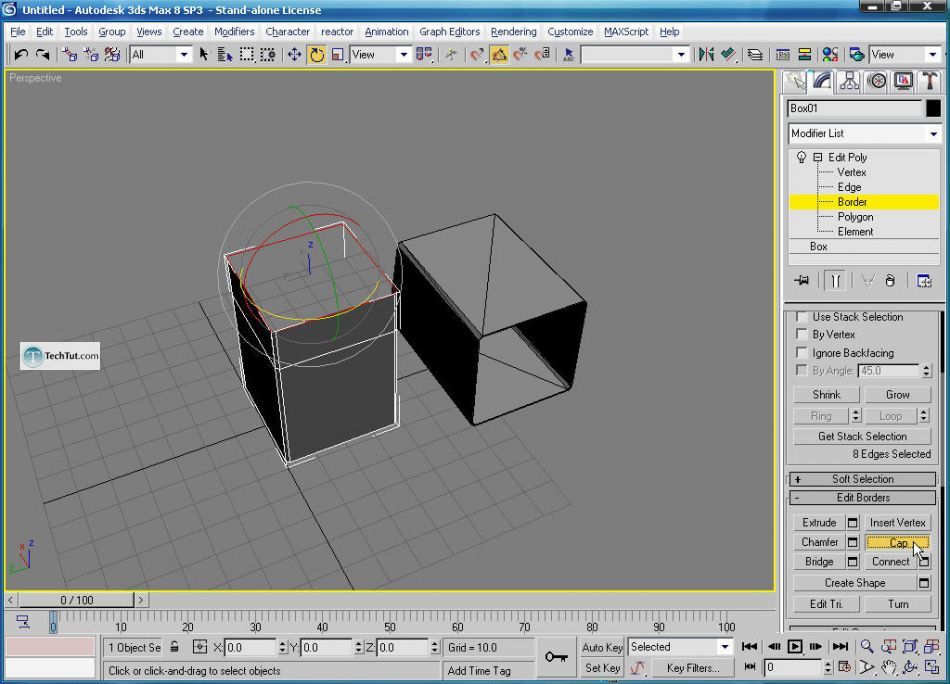Toggle Angle Snap icon

click(499, 55)
